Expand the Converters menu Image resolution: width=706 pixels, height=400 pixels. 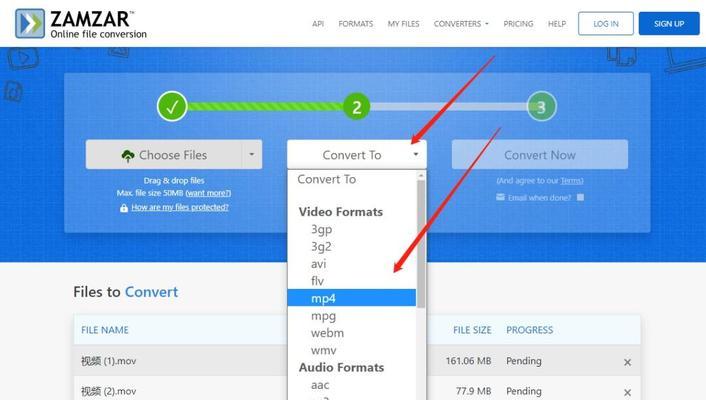pyautogui.click(x=461, y=23)
